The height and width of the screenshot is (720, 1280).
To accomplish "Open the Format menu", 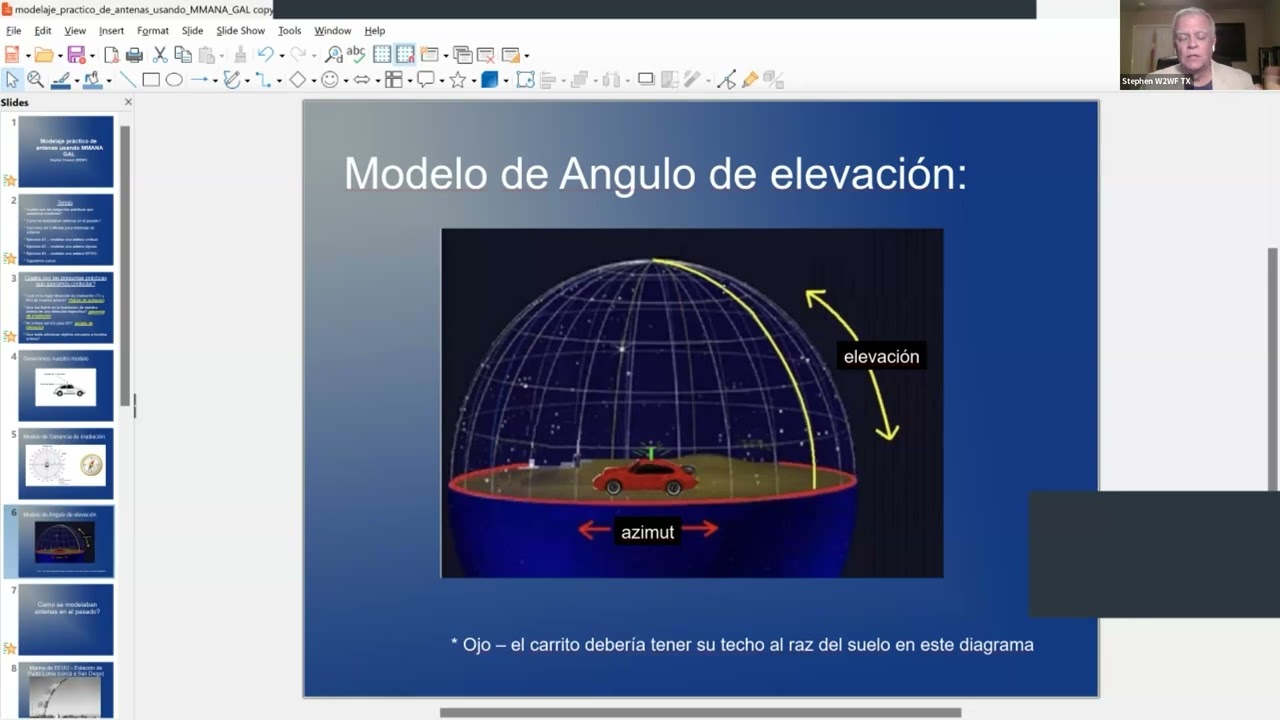I will tap(153, 31).
